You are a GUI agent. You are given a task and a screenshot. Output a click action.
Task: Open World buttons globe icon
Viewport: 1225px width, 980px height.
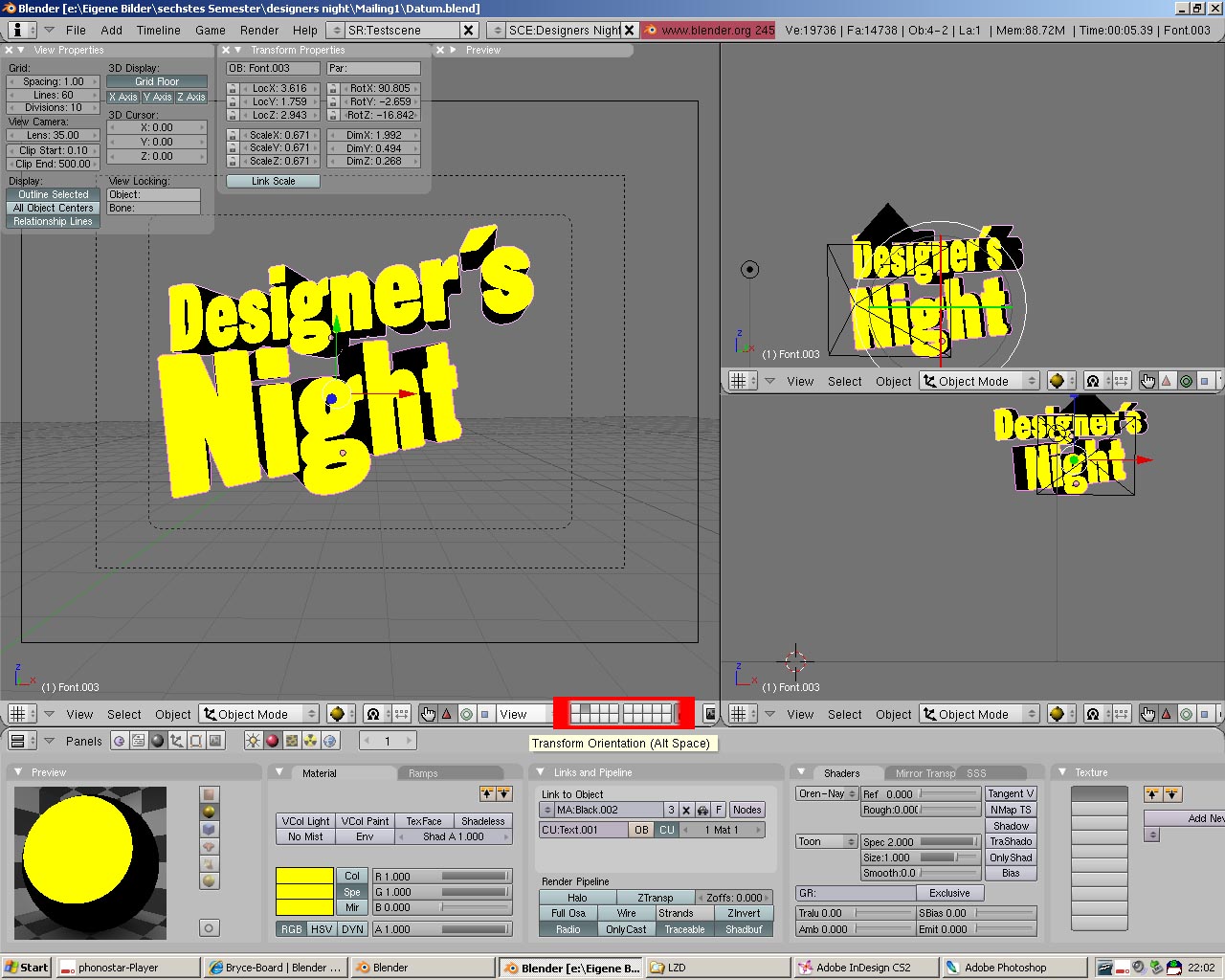330,741
